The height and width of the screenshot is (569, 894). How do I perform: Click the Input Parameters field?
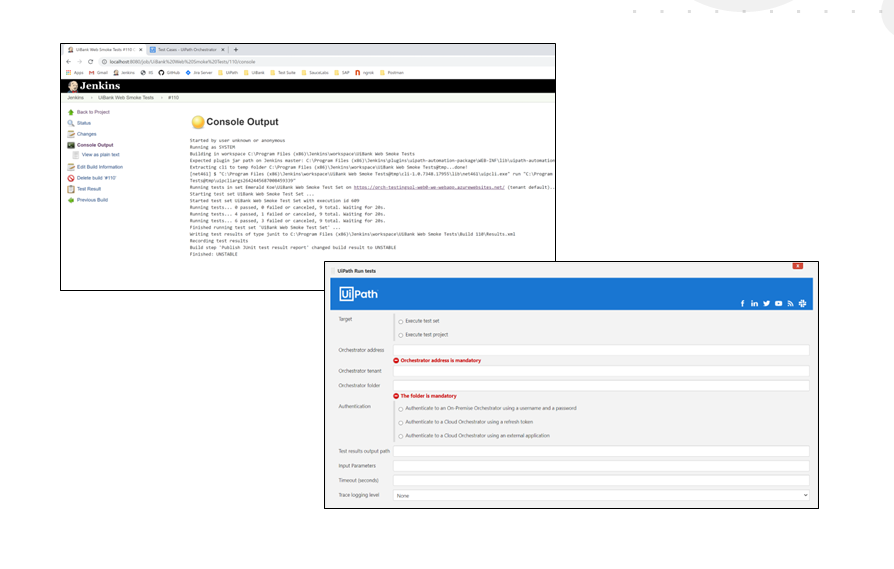(x=602, y=466)
